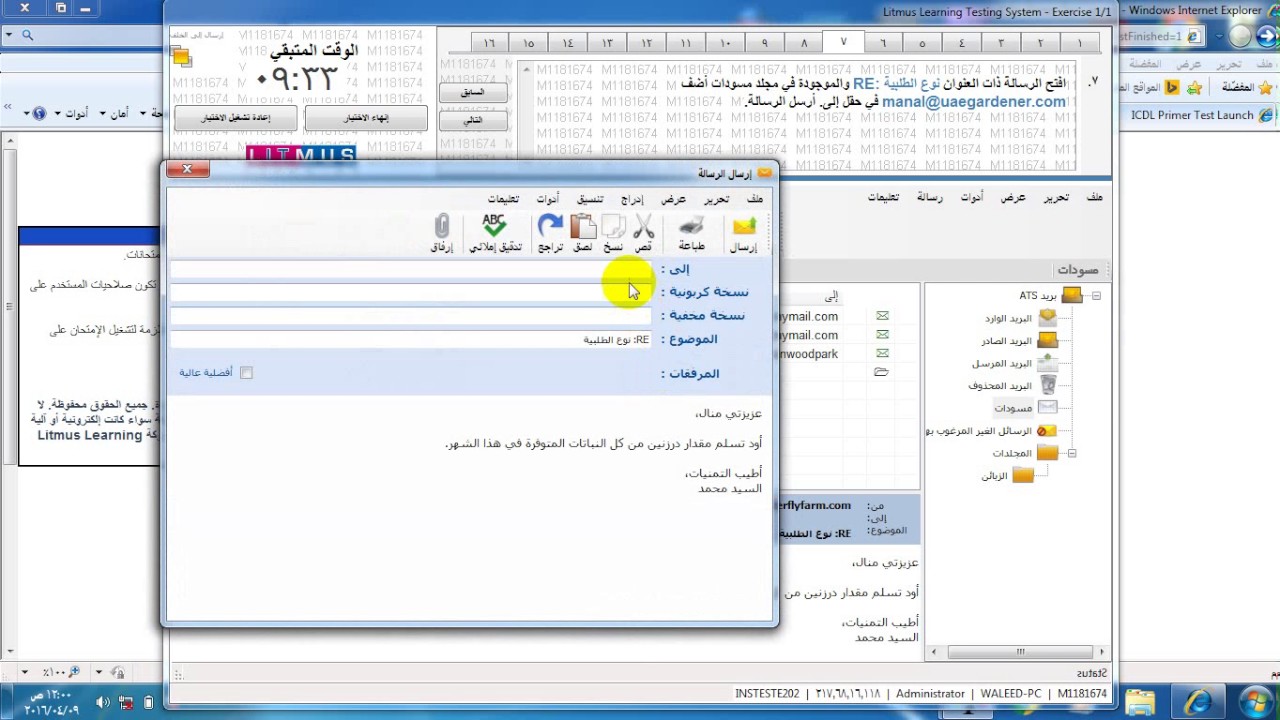
Task: Click the volume speaker tray icon
Action: (103, 702)
